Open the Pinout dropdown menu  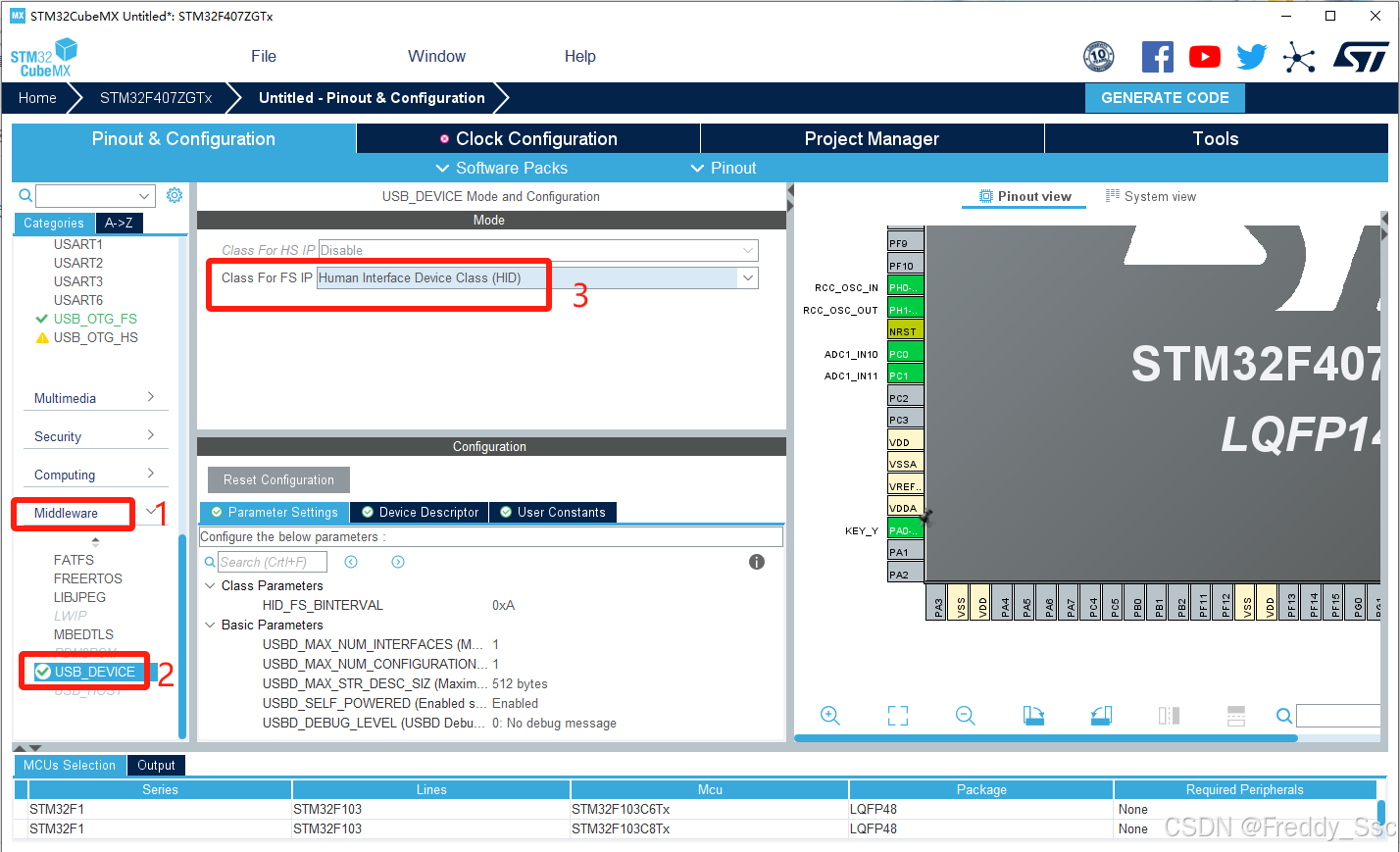(724, 168)
